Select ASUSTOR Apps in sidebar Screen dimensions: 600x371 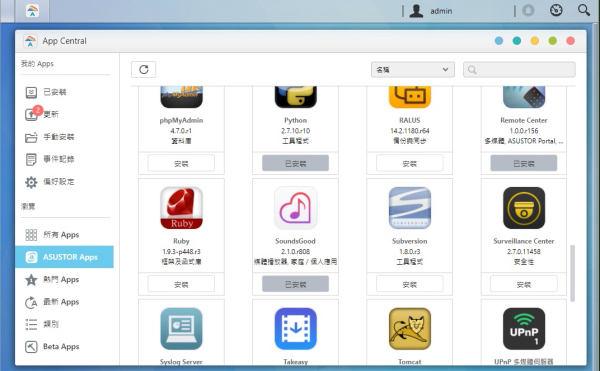click(64, 257)
